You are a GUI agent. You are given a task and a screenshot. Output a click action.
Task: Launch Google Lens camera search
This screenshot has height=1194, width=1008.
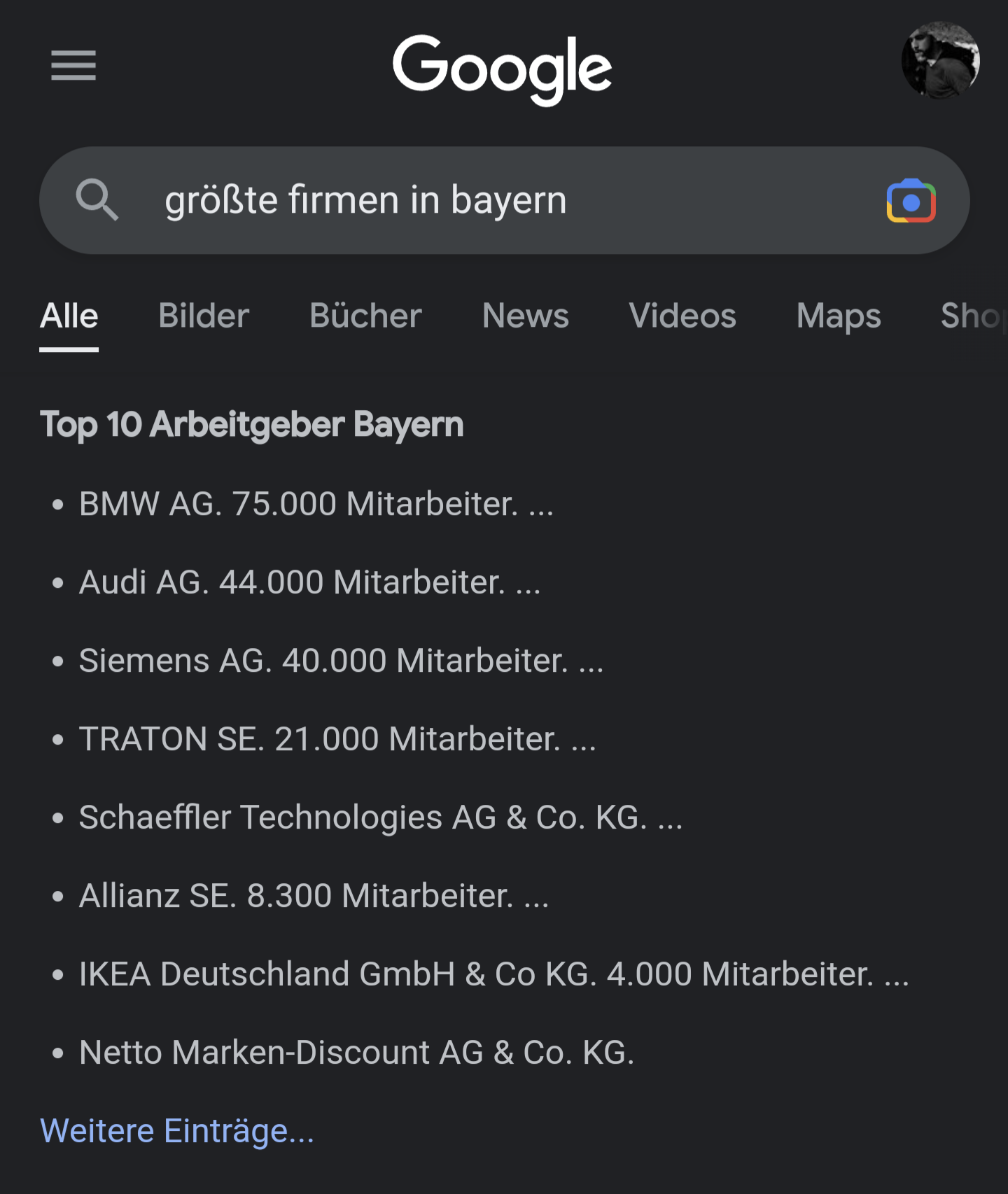(x=911, y=202)
